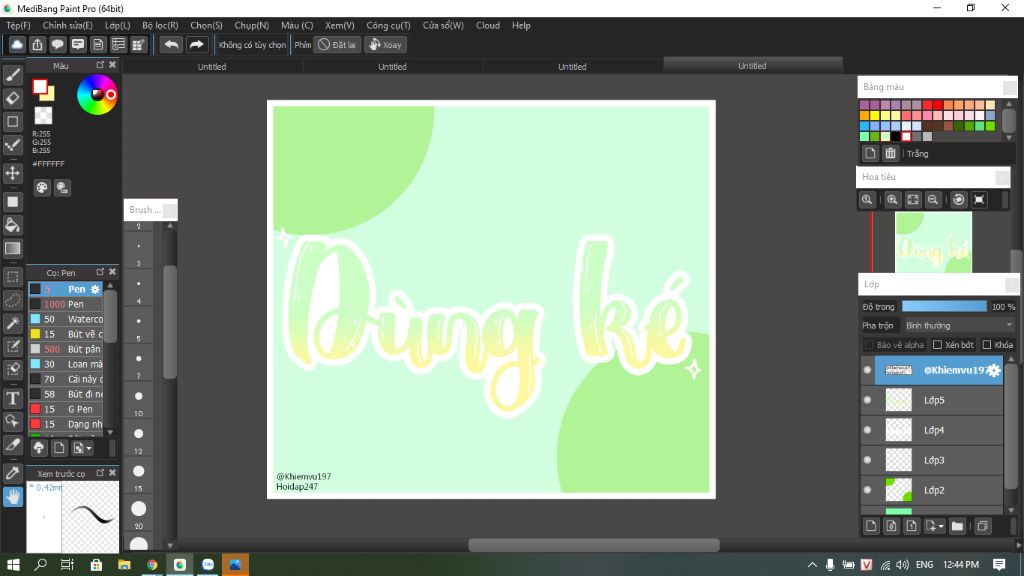Image resolution: width=1024 pixels, height=576 pixels.
Task: Open the Lớp(L) menu
Action: 118,25
